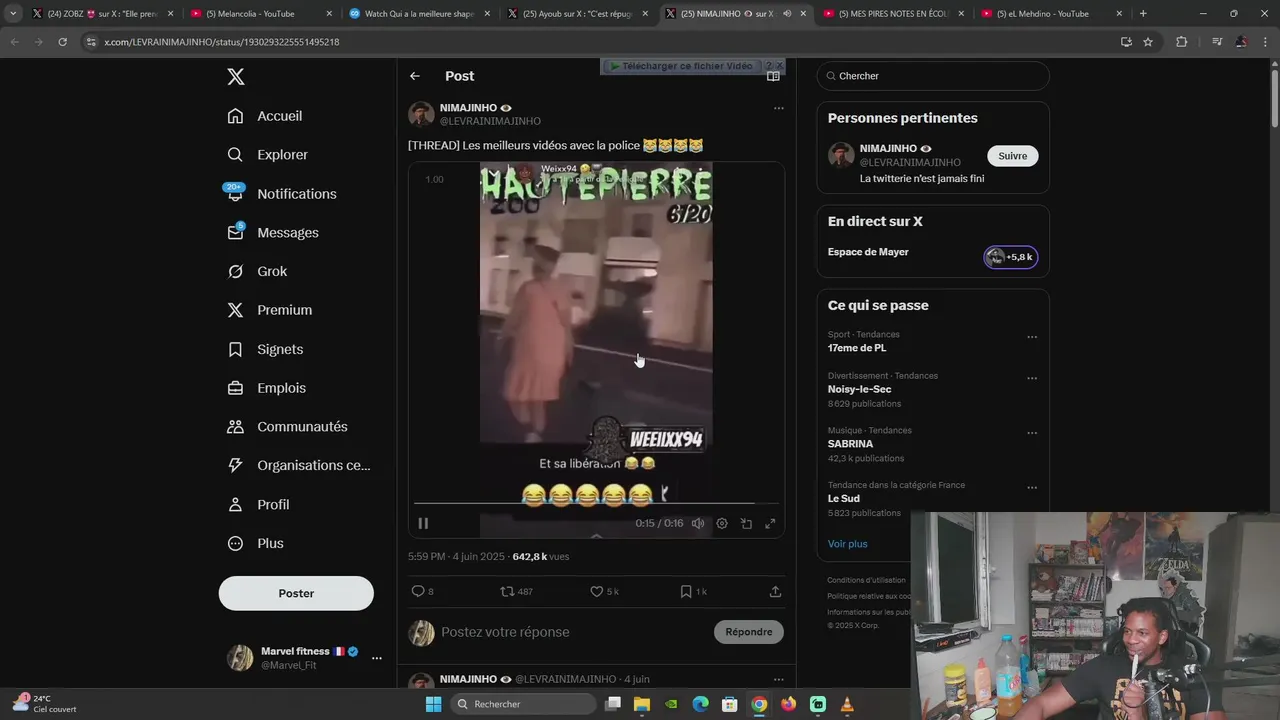1280x720 pixels.
Task: Bookmark page with star icon
Action: coord(1148,42)
